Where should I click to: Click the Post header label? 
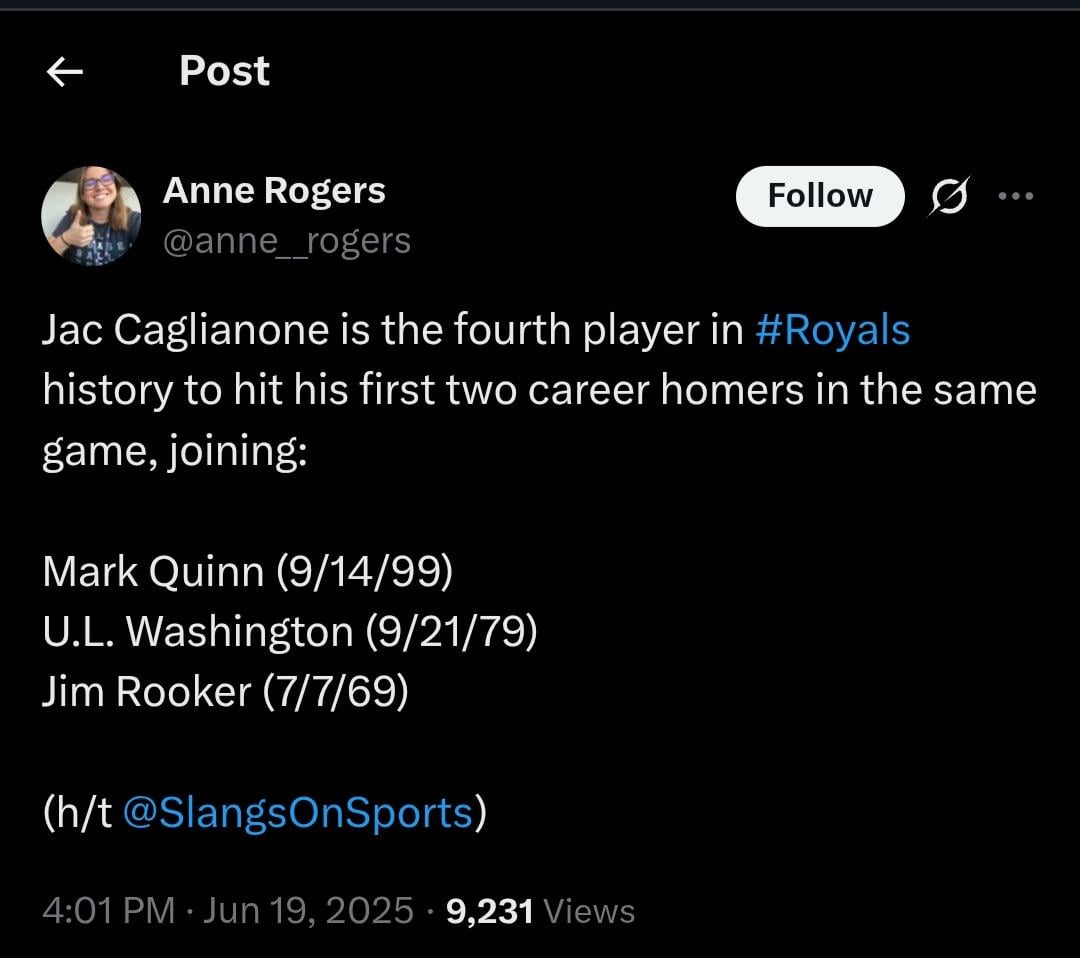pos(223,70)
